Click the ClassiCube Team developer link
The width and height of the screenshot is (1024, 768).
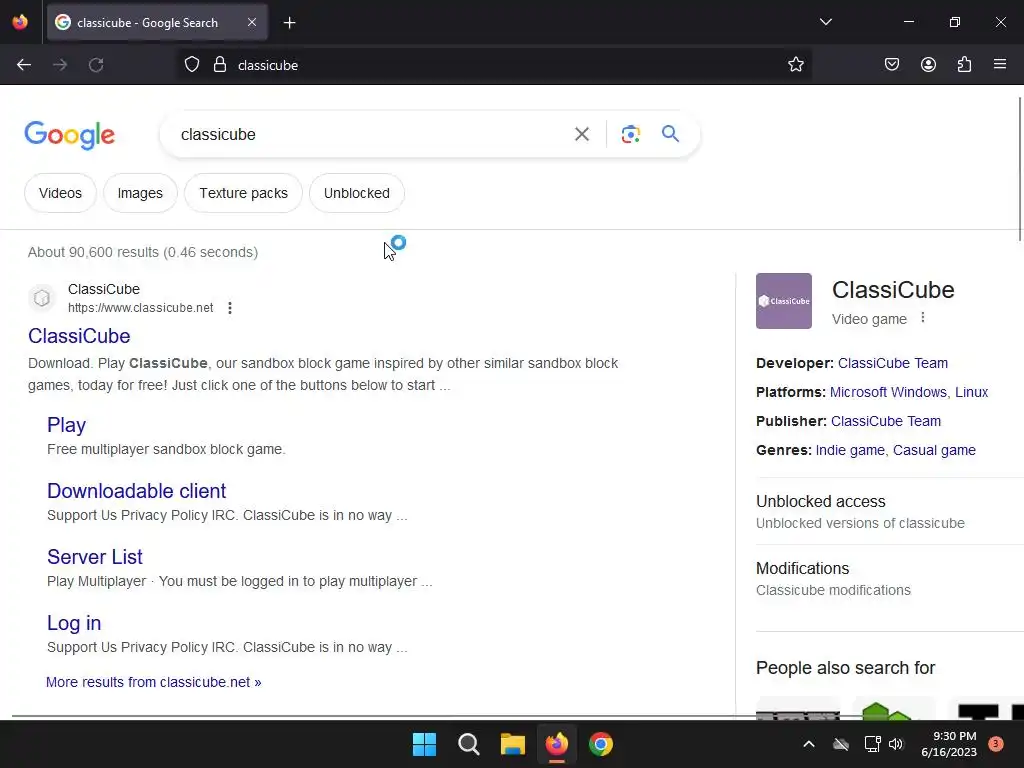pos(893,363)
